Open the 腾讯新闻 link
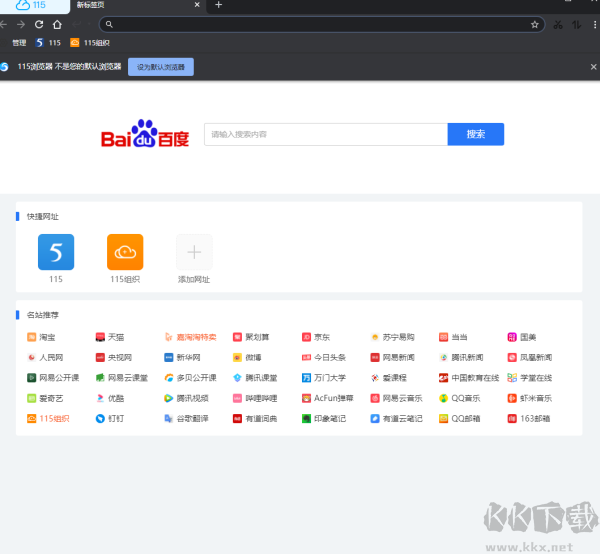 point(461,357)
